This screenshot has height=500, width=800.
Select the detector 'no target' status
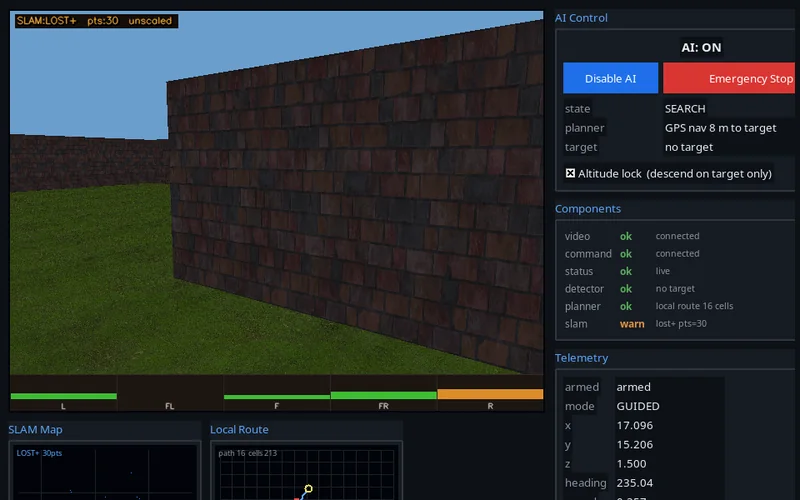click(674, 289)
